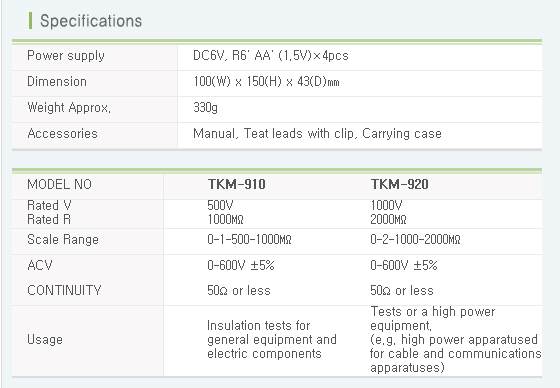Viewport: 560px width, 388px height.
Task: Click the DC6V battery specification text
Action: coord(270,56)
